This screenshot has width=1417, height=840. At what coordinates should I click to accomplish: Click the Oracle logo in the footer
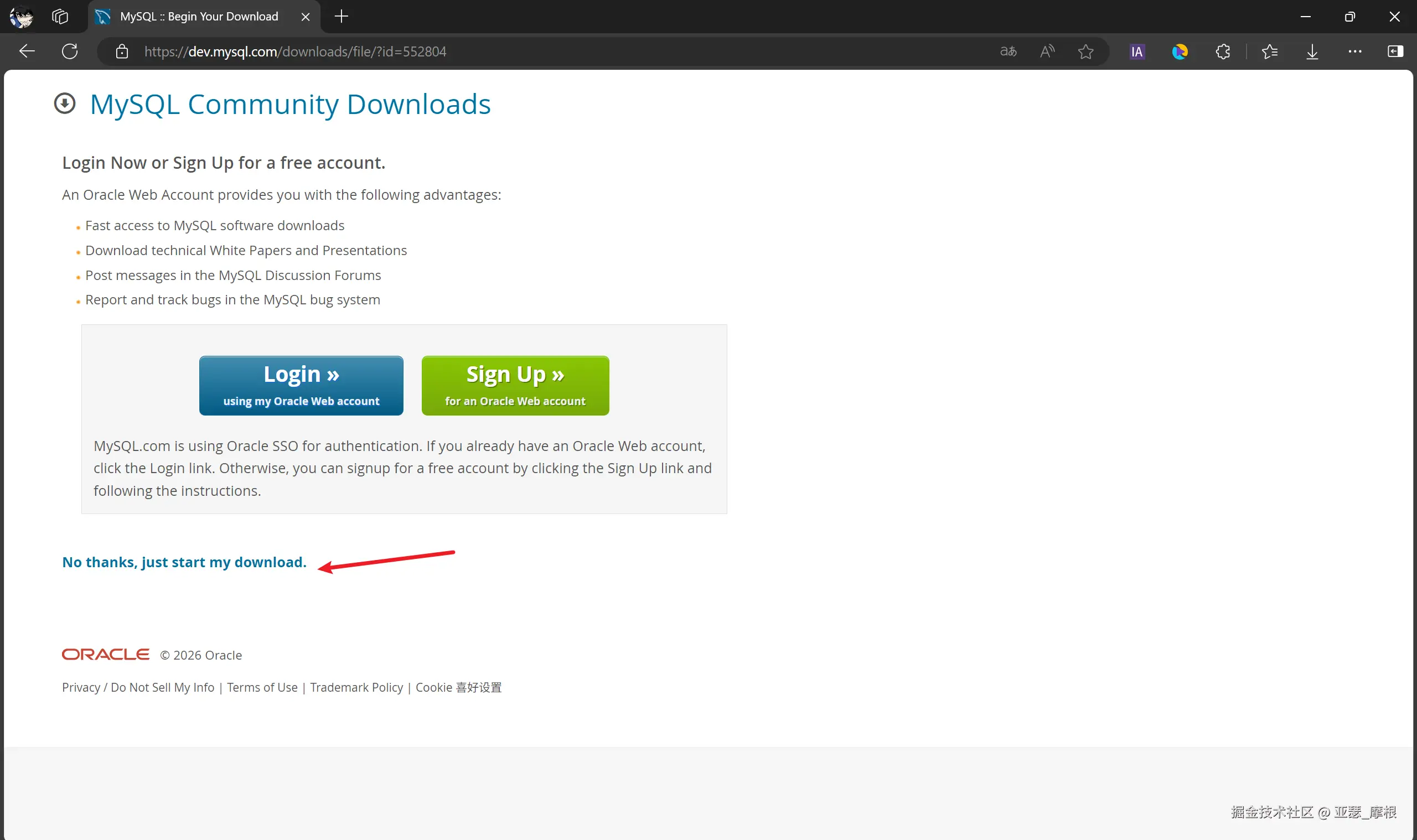[x=105, y=654]
